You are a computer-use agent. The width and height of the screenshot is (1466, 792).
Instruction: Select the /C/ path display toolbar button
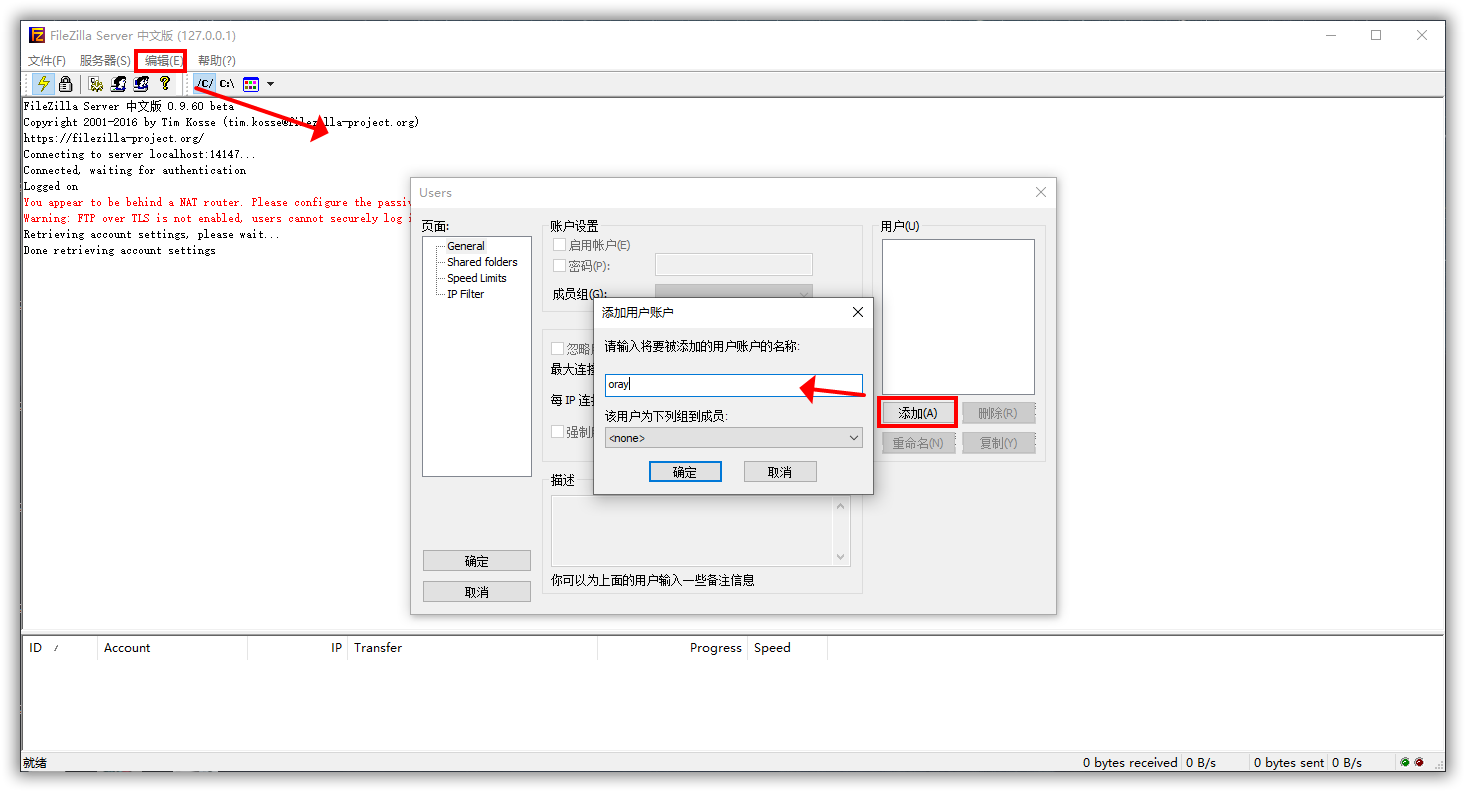point(204,84)
